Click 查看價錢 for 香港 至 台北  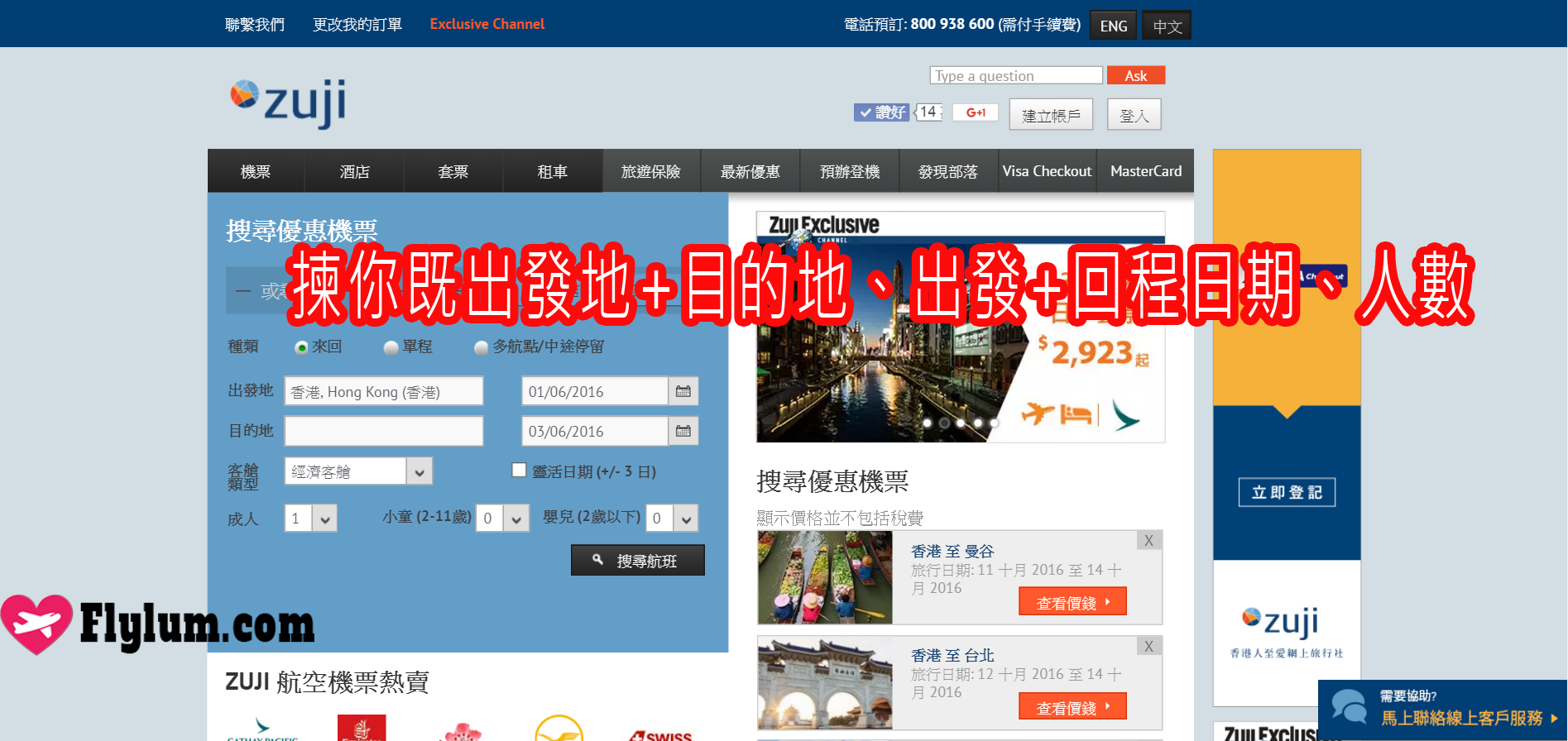pyautogui.click(x=1072, y=707)
